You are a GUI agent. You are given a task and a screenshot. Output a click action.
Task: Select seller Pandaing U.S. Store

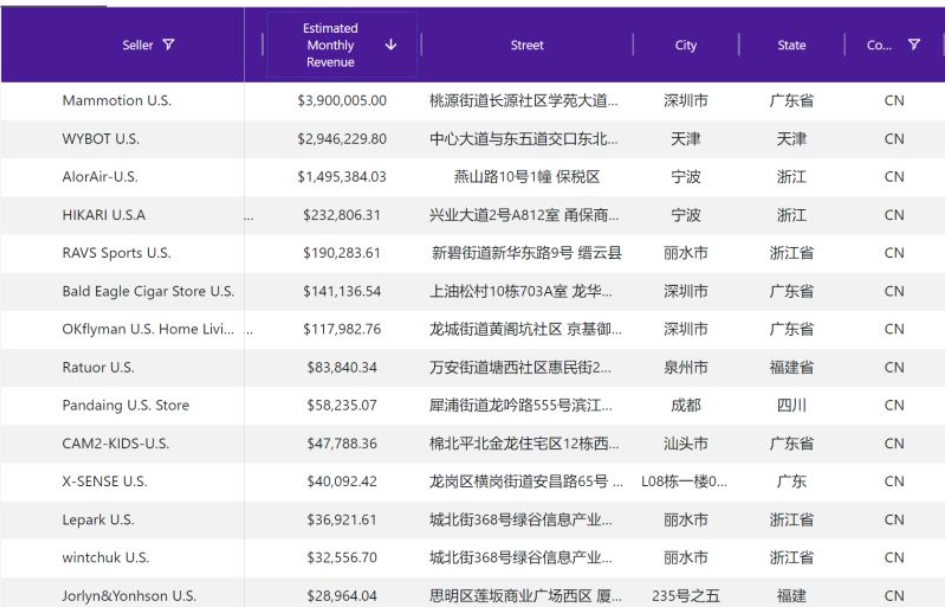click(x=125, y=405)
